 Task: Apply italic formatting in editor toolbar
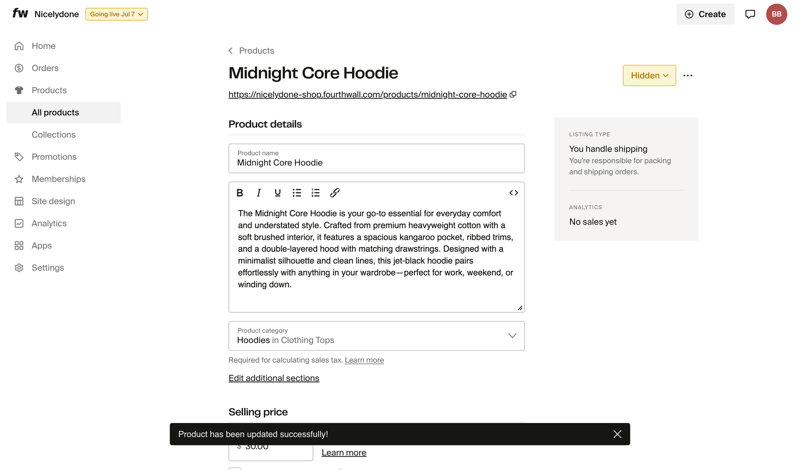coord(259,193)
